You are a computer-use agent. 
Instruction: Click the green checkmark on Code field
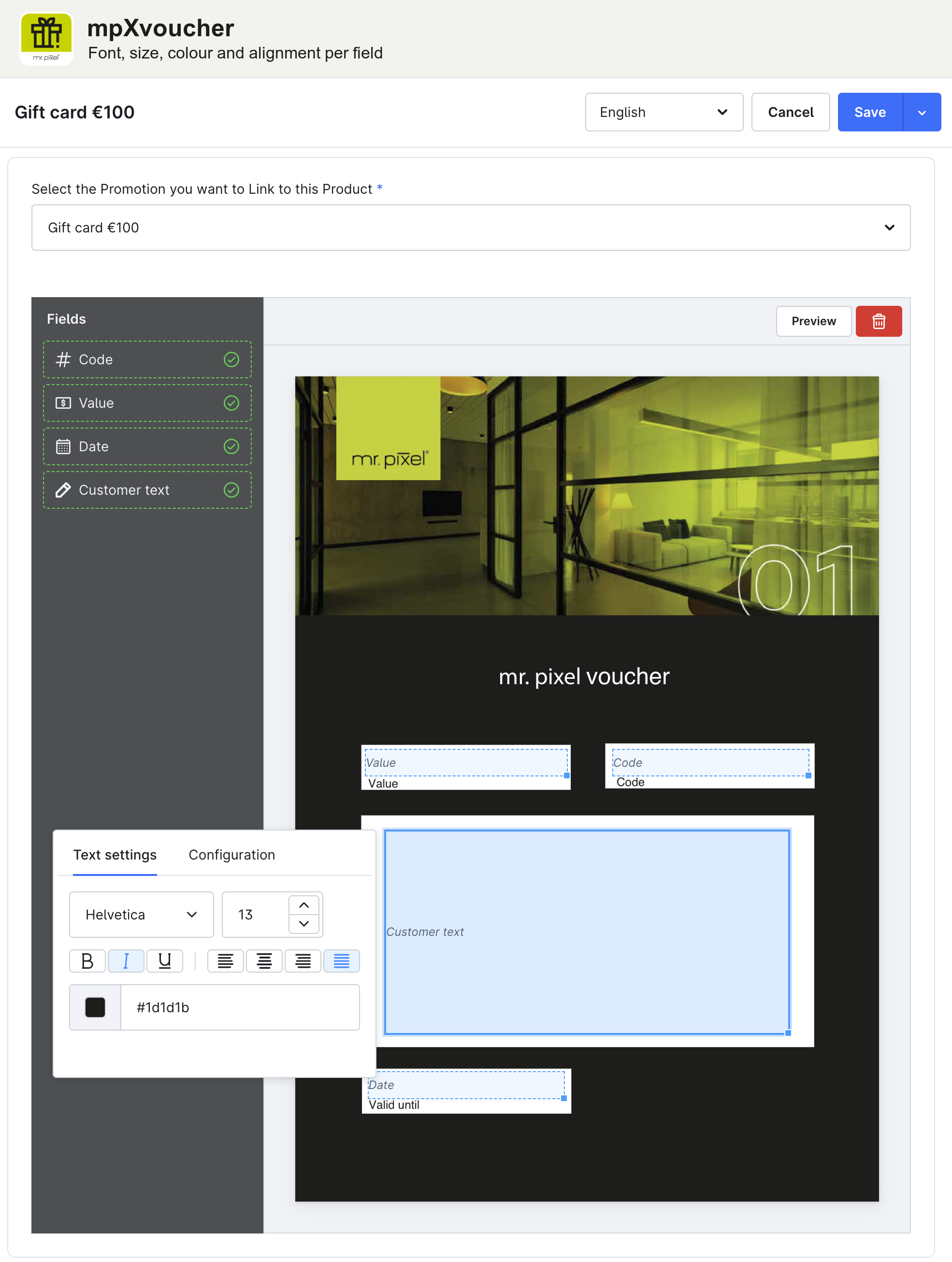[231, 359]
